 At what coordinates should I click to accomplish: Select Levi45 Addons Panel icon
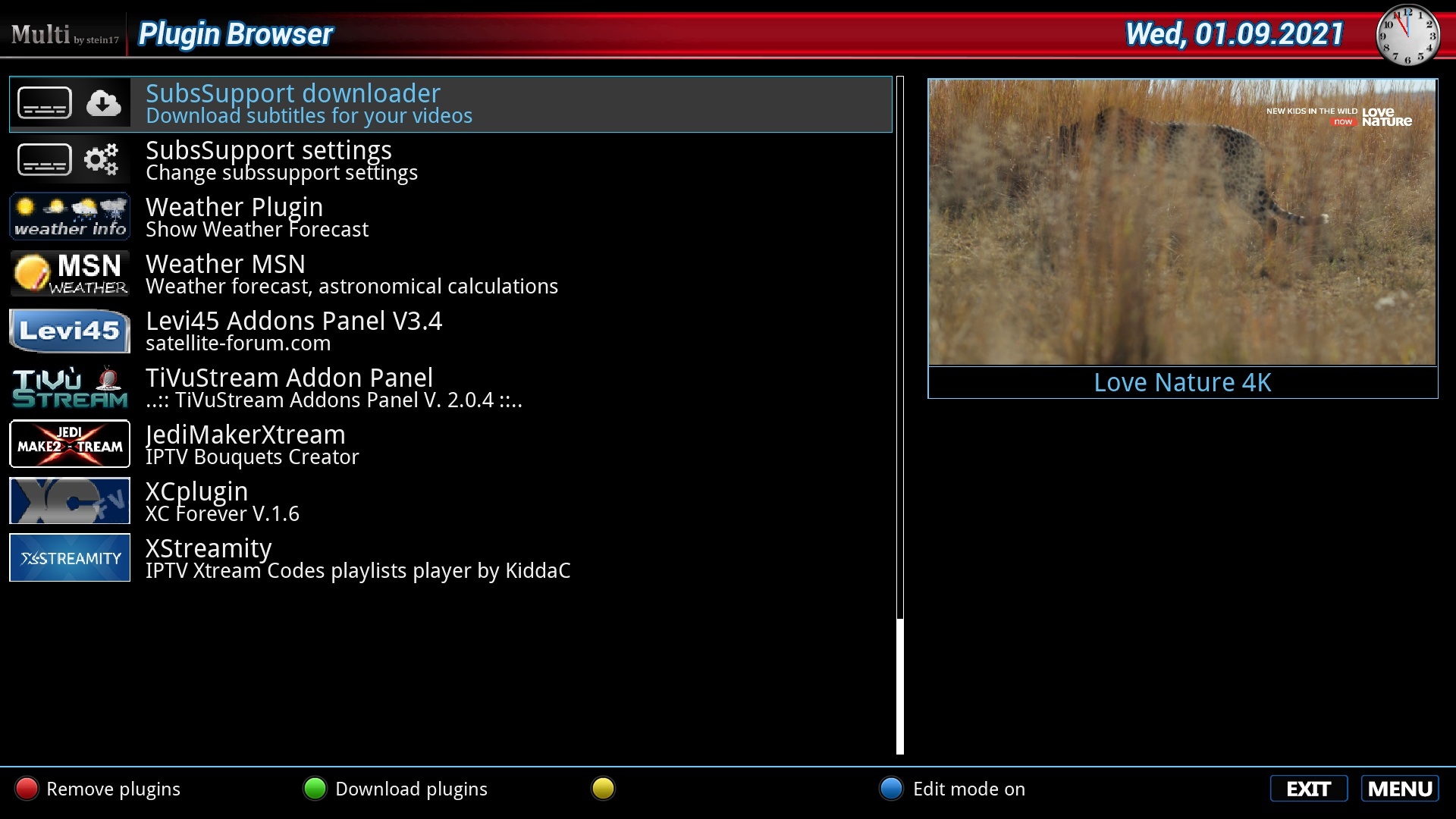pos(69,330)
